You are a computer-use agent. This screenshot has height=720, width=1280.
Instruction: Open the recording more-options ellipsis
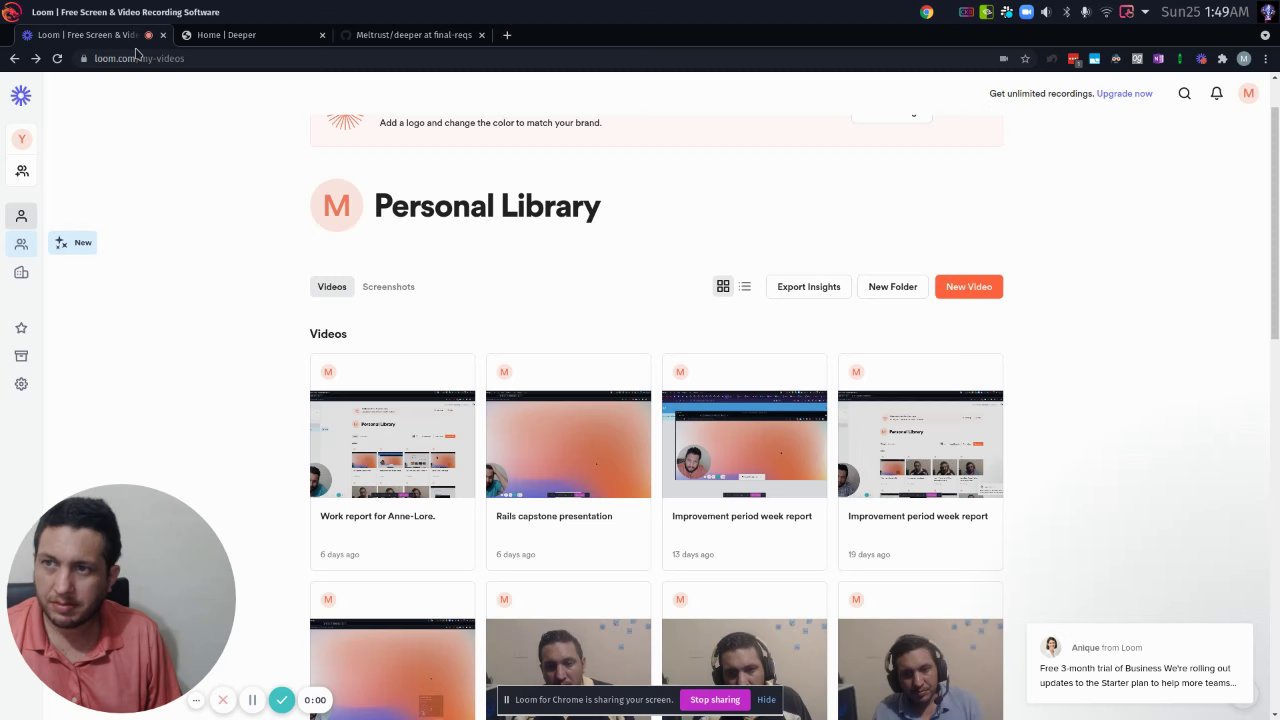pos(196,700)
